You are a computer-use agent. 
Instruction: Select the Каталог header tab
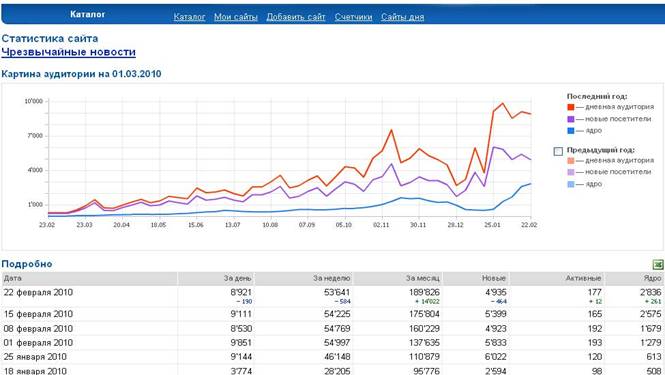(x=87, y=14)
